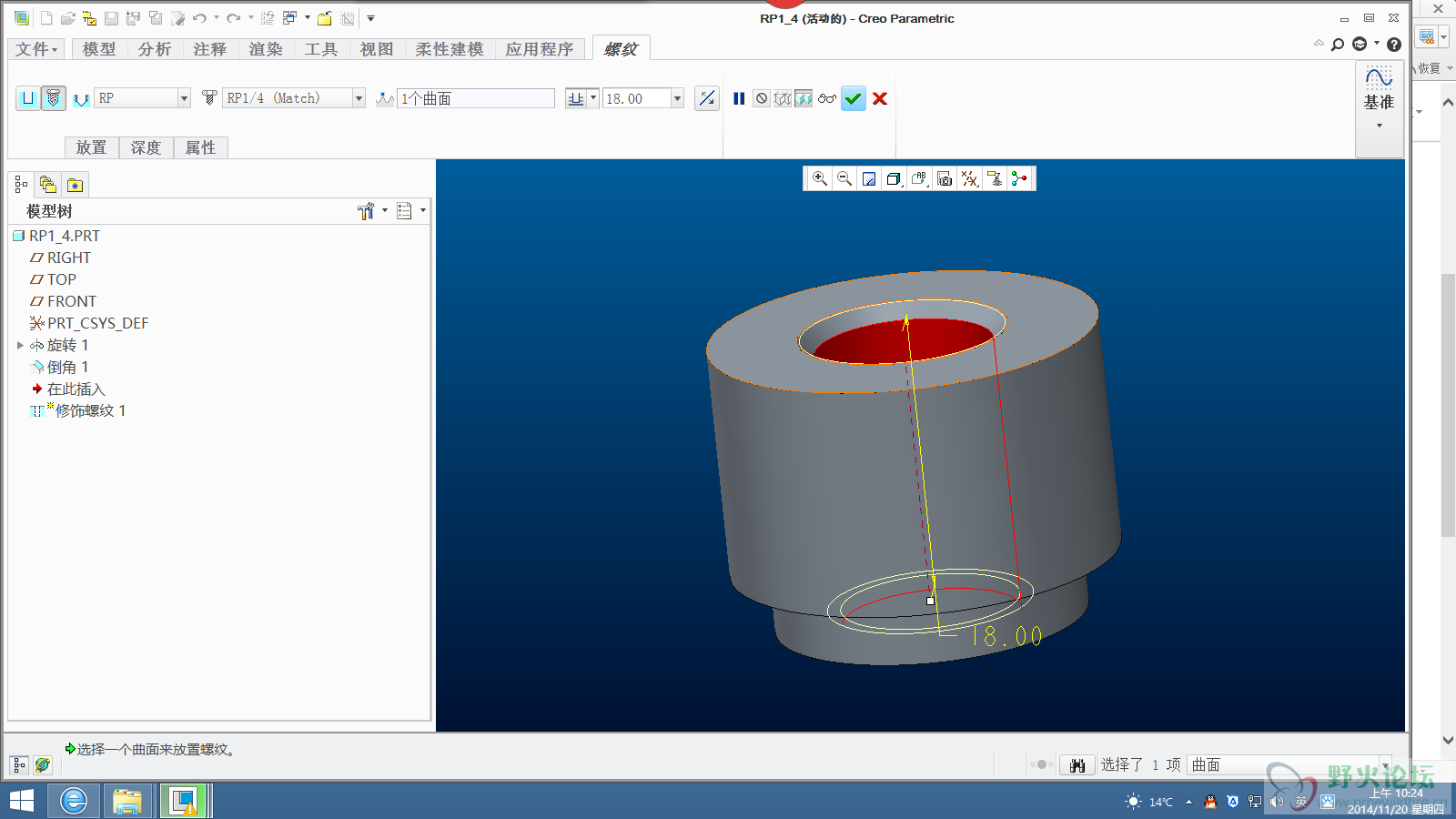Open the 属性 properties panel
Viewport: 1456px width, 819px height.
pyautogui.click(x=200, y=147)
